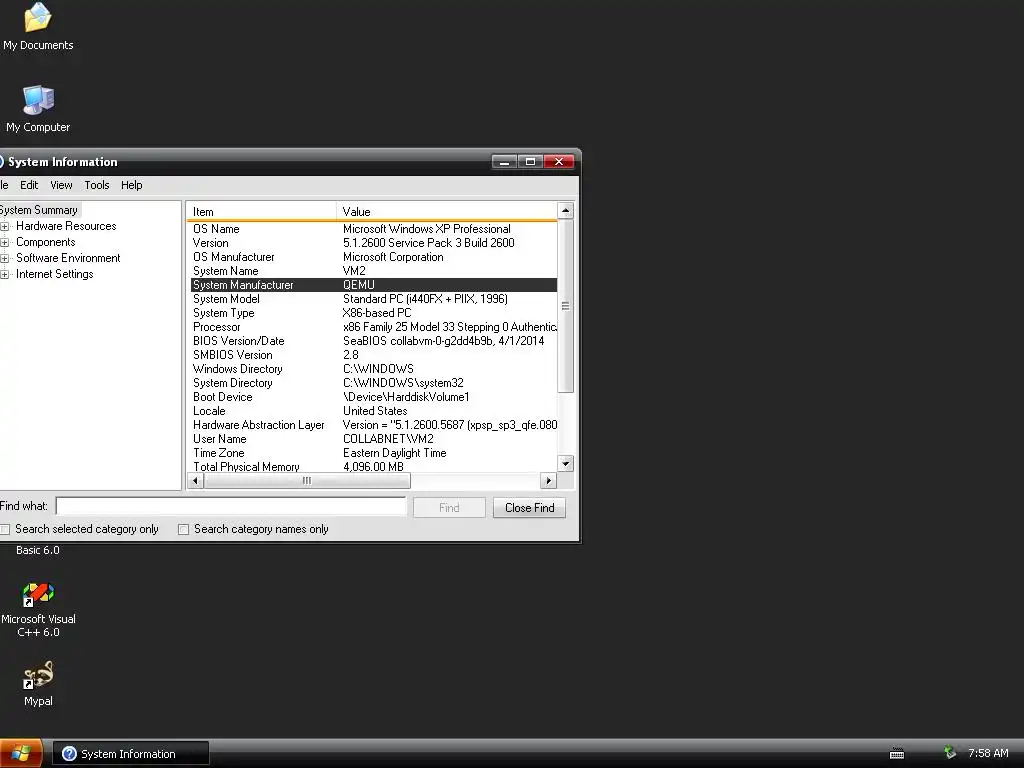This screenshot has height=768, width=1024.
Task: Select the Total Physical Memory row
Action: (374, 467)
